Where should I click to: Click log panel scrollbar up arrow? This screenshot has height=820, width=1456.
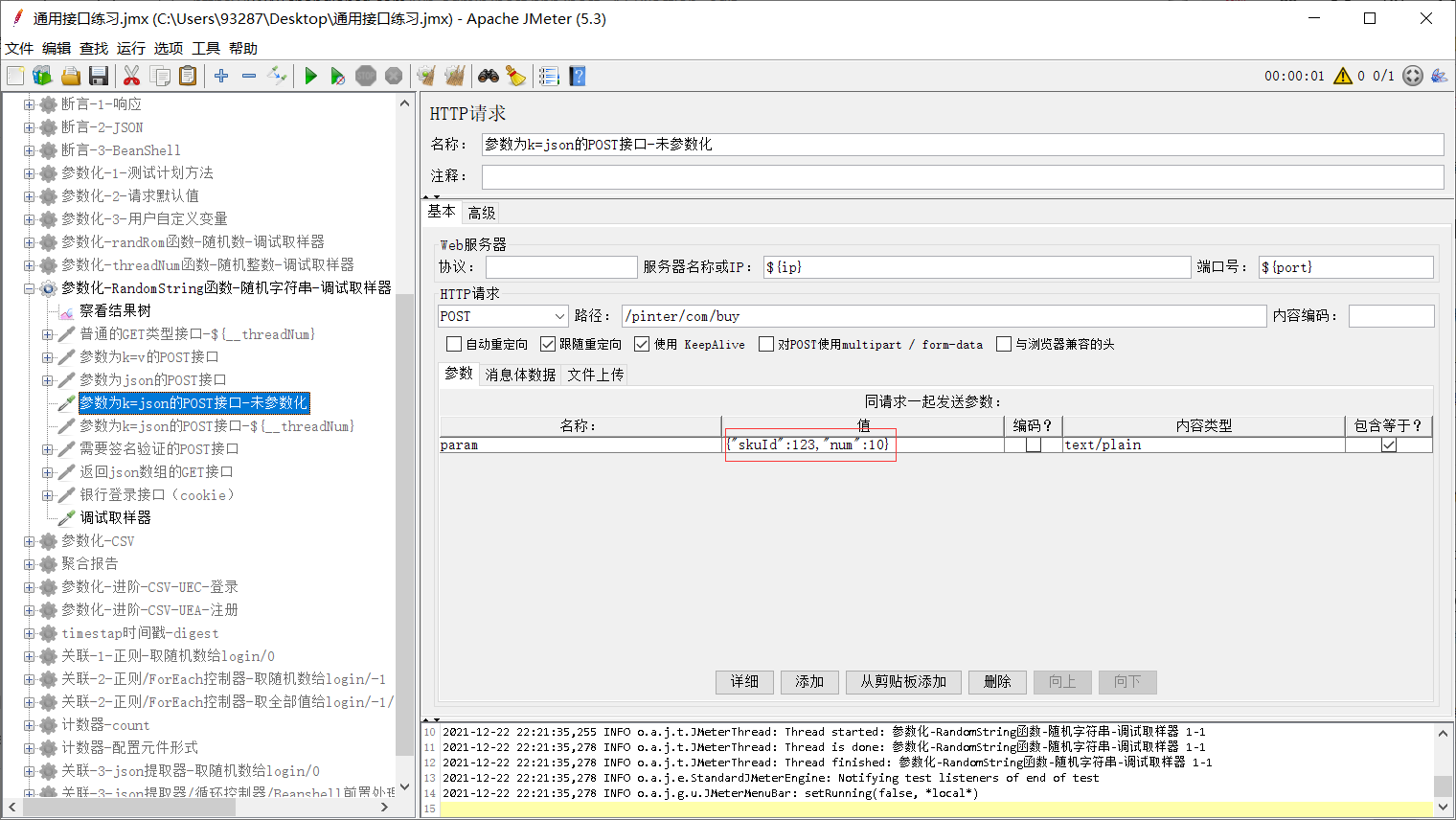coord(1443,733)
